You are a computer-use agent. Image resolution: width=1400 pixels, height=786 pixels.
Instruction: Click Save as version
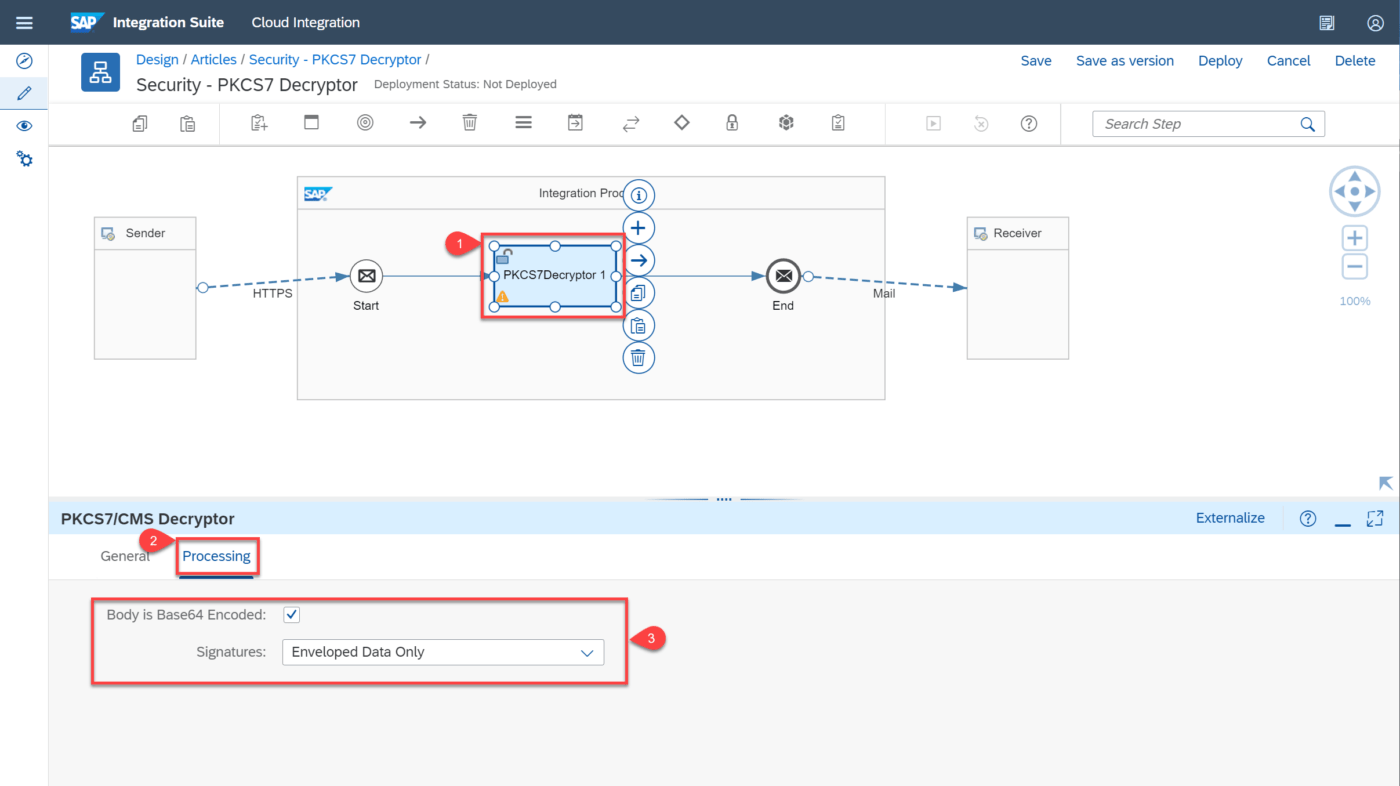click(1125, 61)
